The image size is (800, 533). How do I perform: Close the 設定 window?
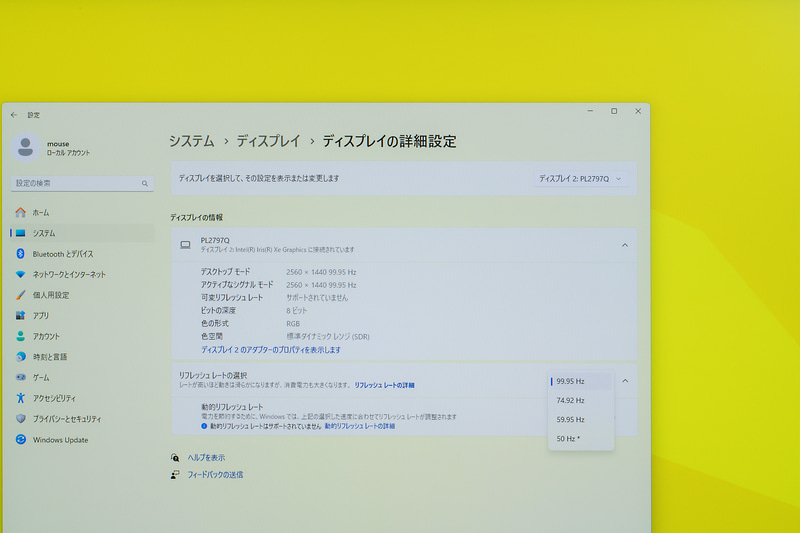click(x=638, y=111)
